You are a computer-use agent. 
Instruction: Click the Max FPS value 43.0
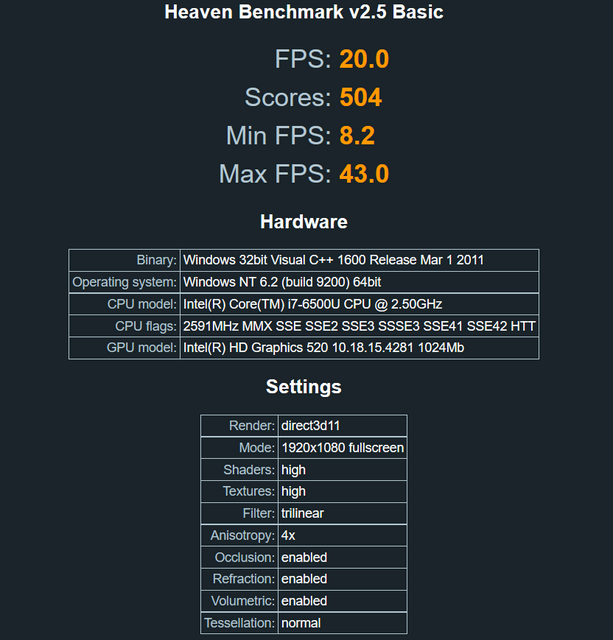(364, 174)
